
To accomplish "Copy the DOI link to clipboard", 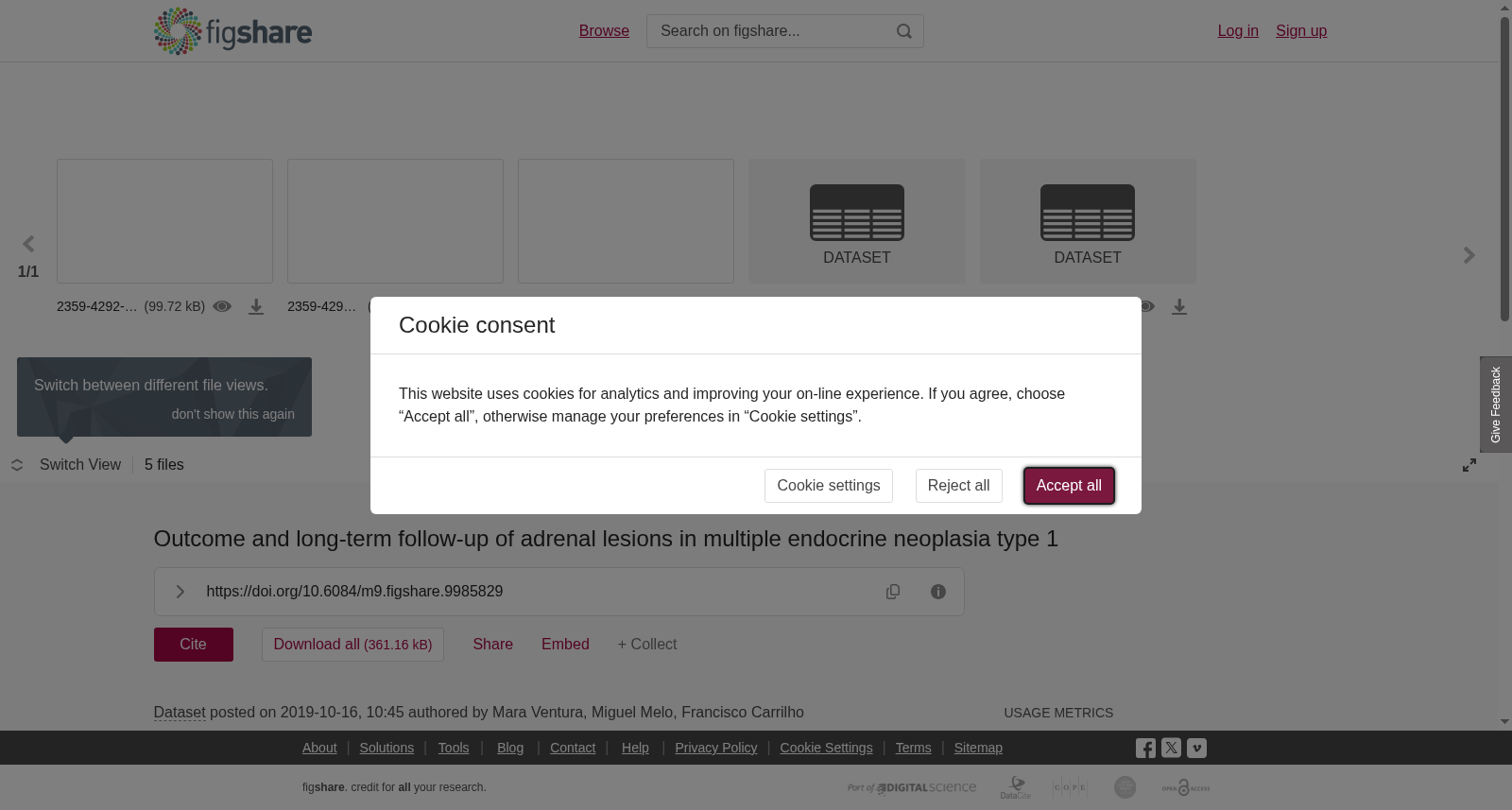I will [x=893, y=592].
